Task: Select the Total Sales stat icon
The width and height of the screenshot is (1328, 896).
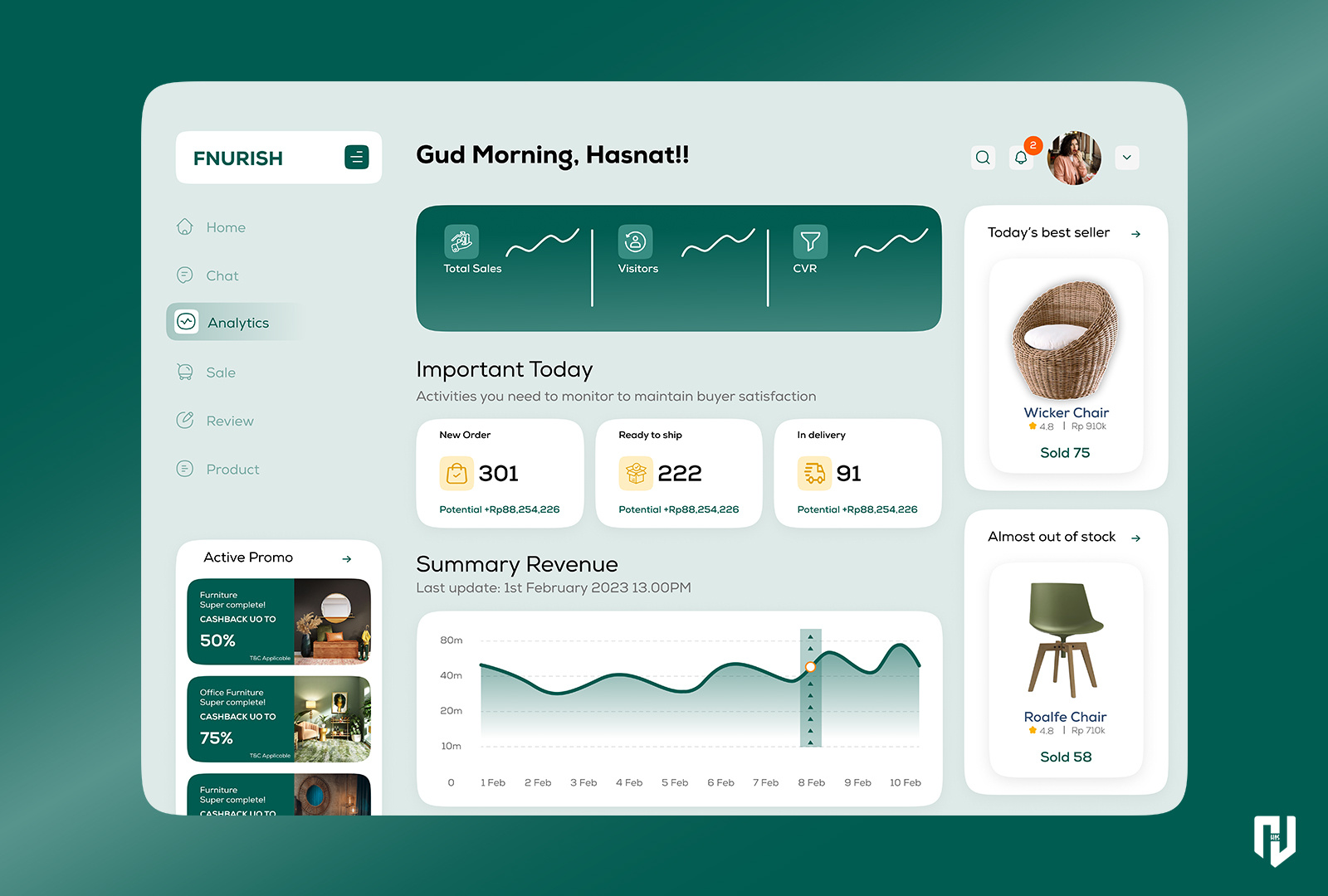Action: (461, 241)
